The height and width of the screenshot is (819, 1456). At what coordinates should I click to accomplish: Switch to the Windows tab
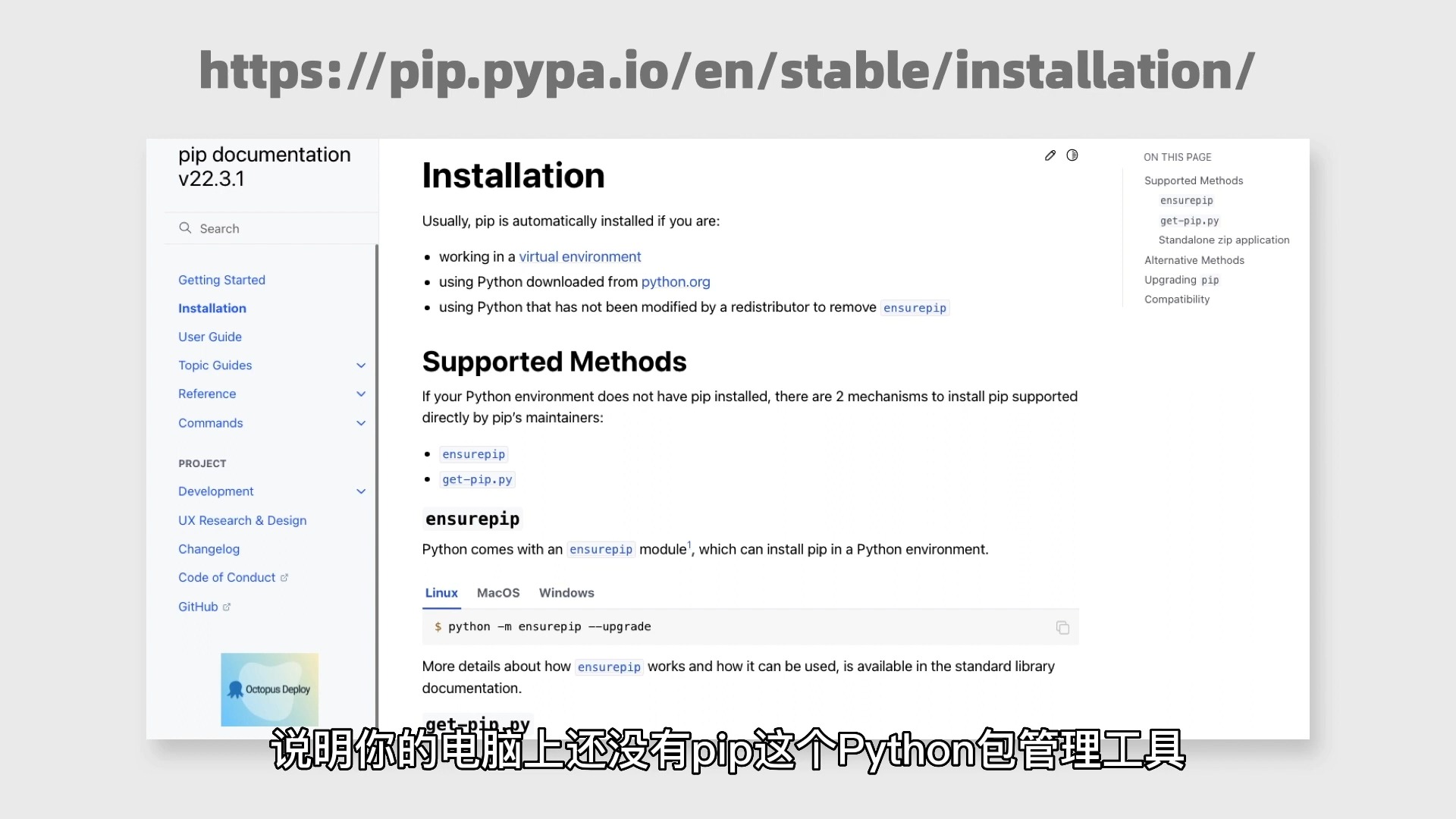tap(566, 592)
